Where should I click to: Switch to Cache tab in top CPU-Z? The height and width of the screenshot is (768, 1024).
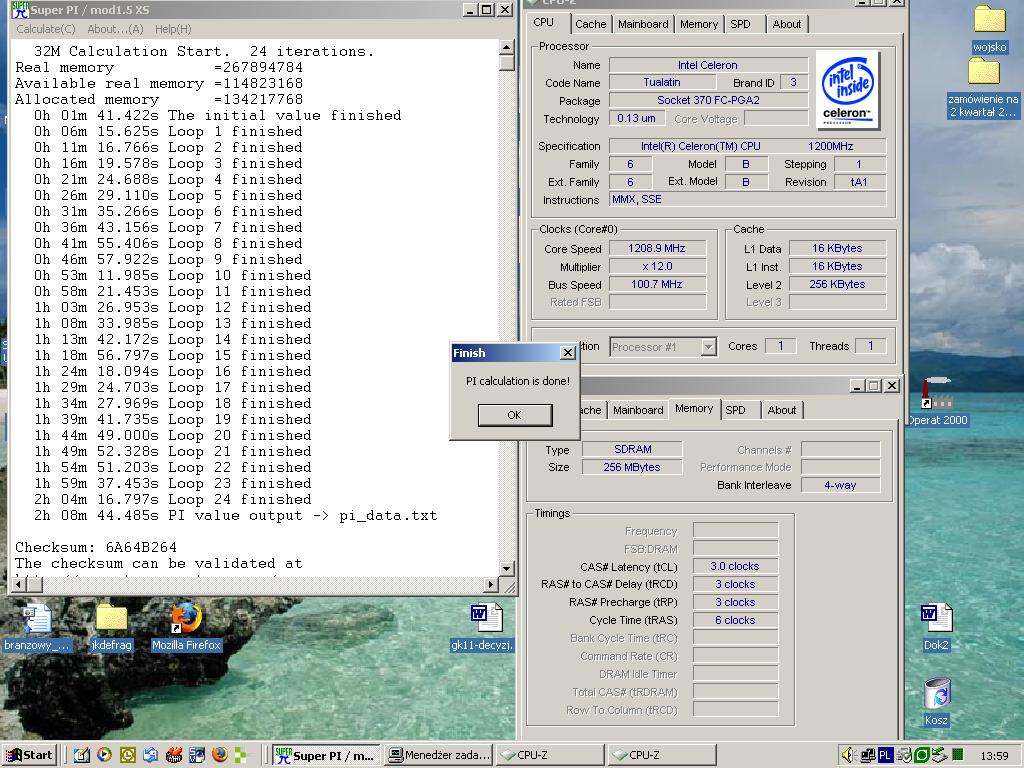point(590,24)
